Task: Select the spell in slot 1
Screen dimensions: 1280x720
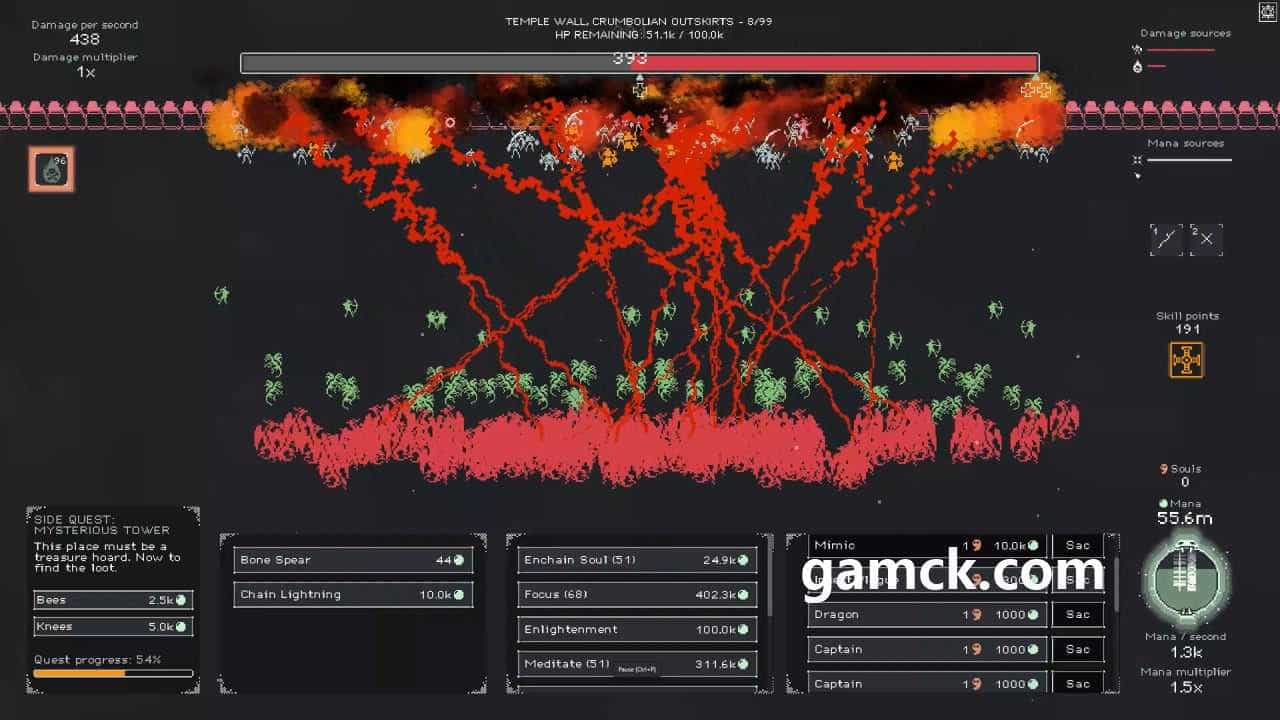Action: [x=1166, y=239]
